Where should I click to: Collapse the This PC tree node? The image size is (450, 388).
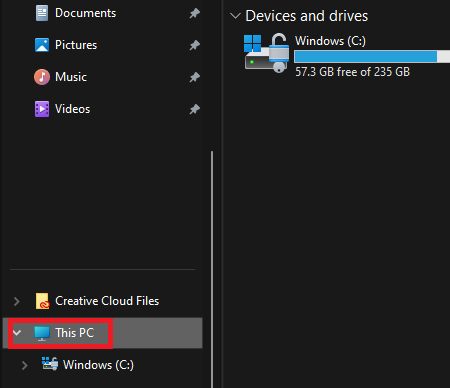pyautogui.click(x=17, y=333)
